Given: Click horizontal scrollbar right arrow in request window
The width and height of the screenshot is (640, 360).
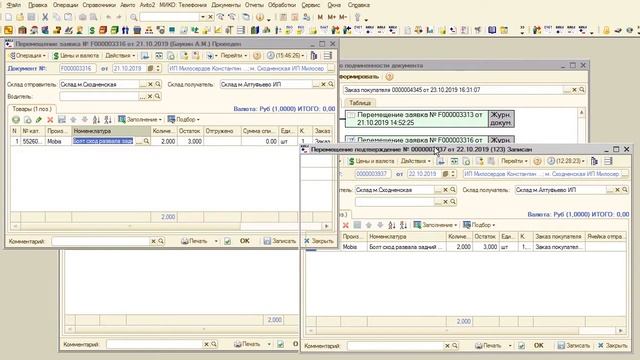Looking at the screenshot, I should click(x=327, y=226).
